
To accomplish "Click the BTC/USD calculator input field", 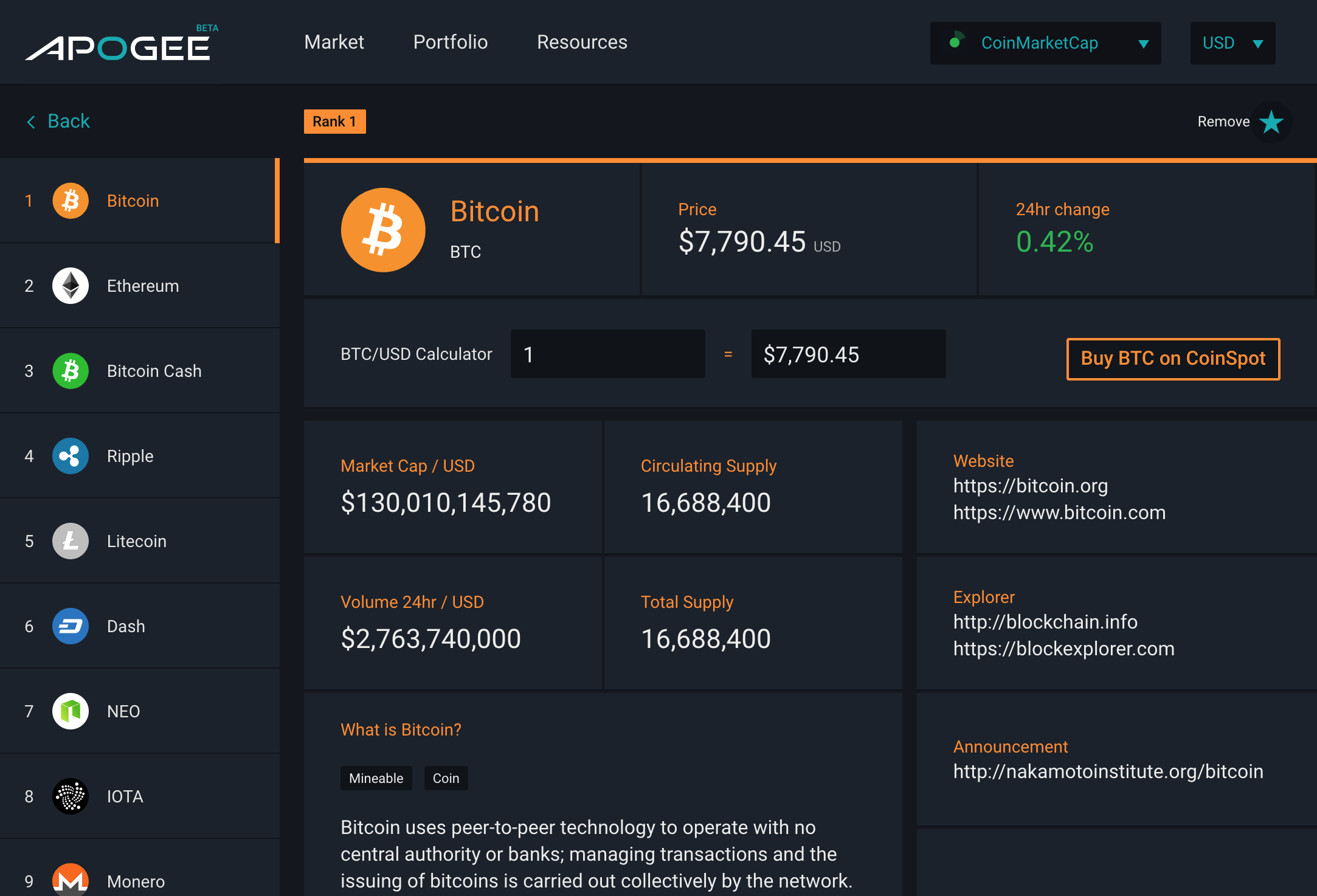I will (x=607, y=354).
